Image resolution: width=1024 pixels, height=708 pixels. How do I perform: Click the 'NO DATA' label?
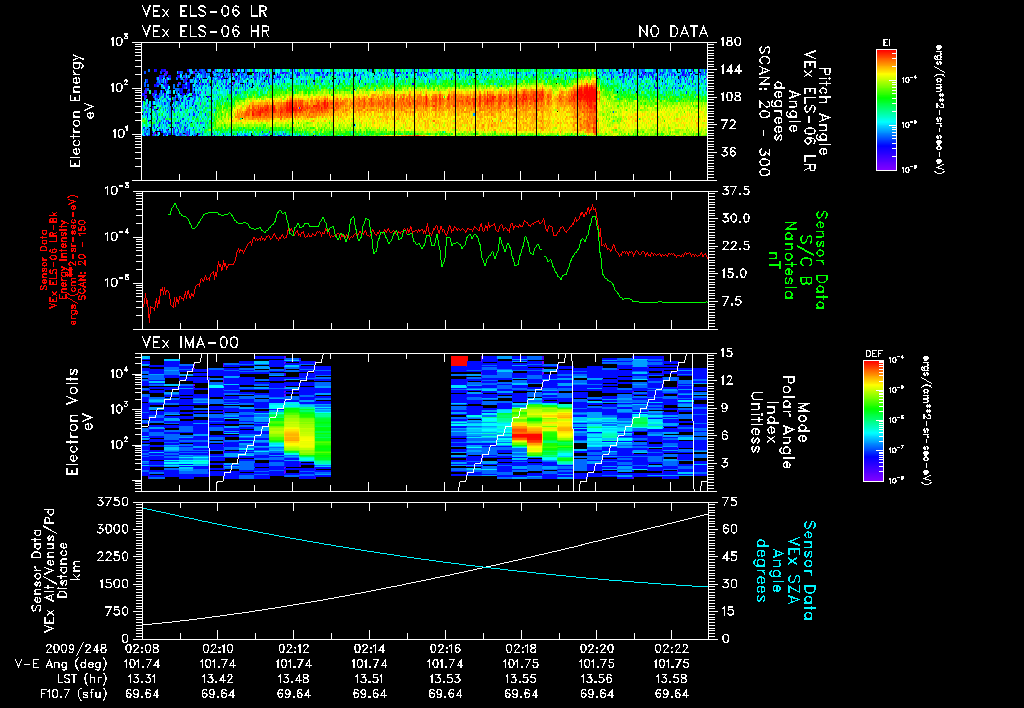coord(673,31)
